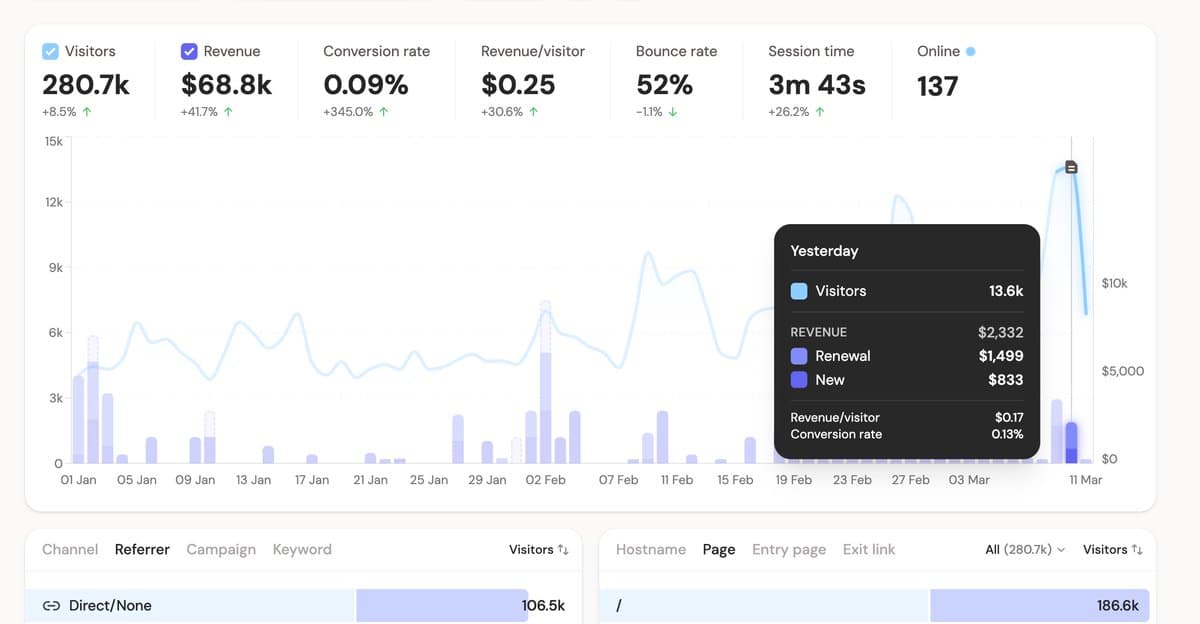Select the Page tab
This screenshot has width=1200, height=624.
(719, 550)
